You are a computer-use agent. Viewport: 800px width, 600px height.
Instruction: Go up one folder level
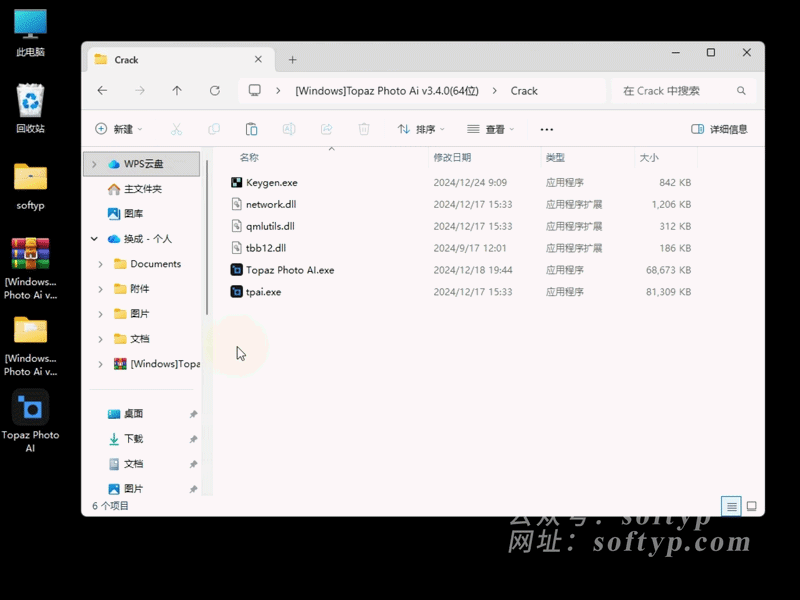click(x=177, y=90)
